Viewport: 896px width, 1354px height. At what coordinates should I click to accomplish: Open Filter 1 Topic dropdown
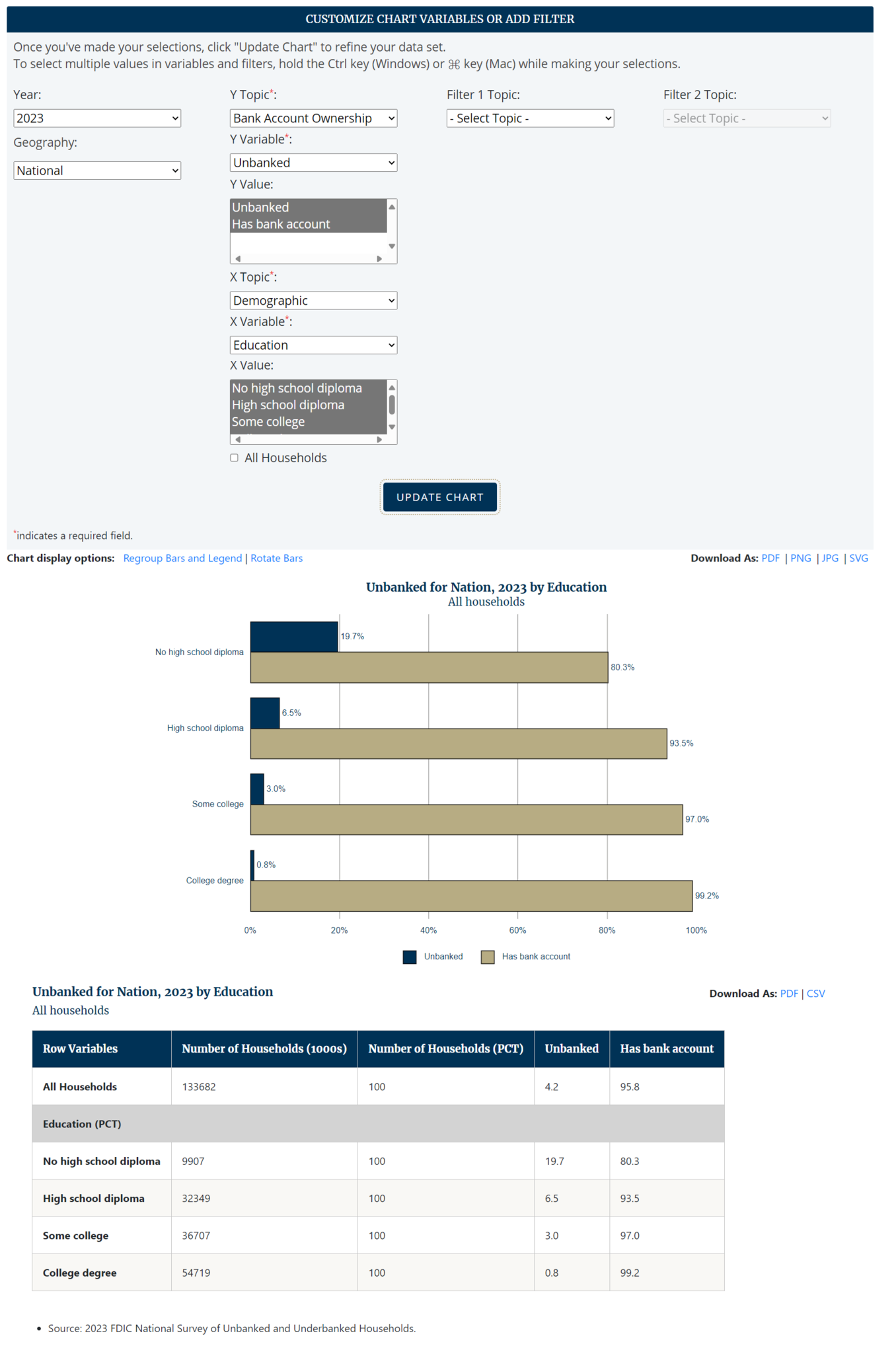point(530,118)
